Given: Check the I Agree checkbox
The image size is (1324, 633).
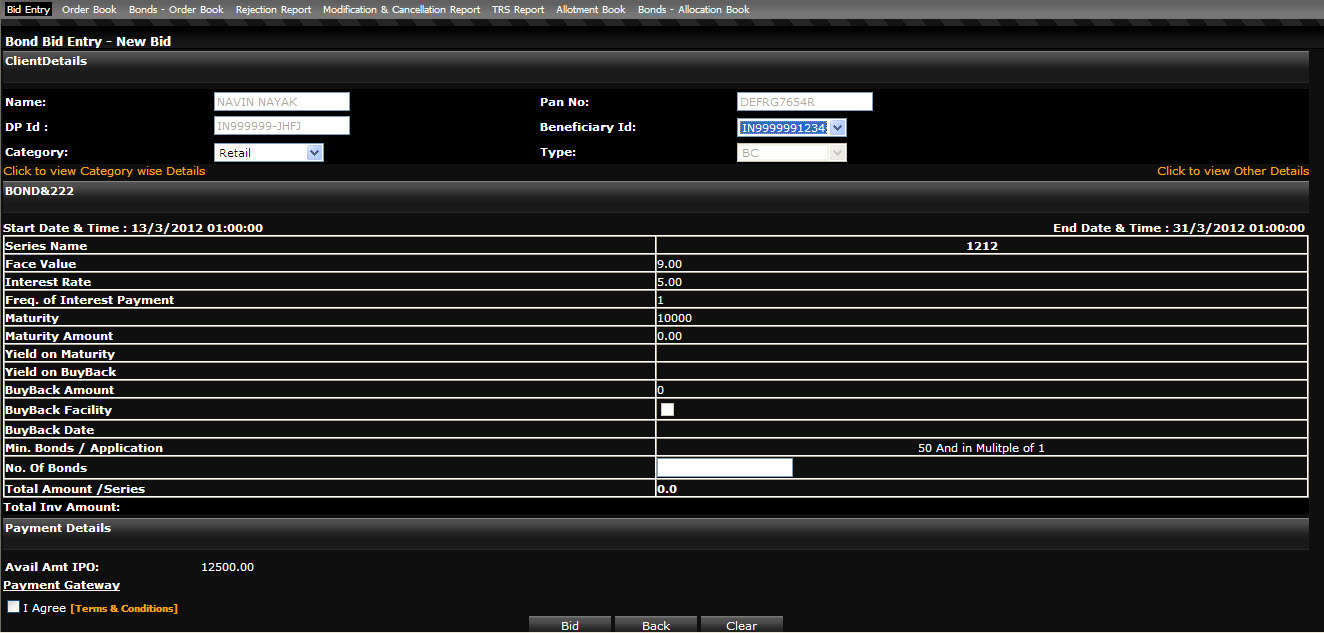Looking at the screenshot, I should (13, 607).
